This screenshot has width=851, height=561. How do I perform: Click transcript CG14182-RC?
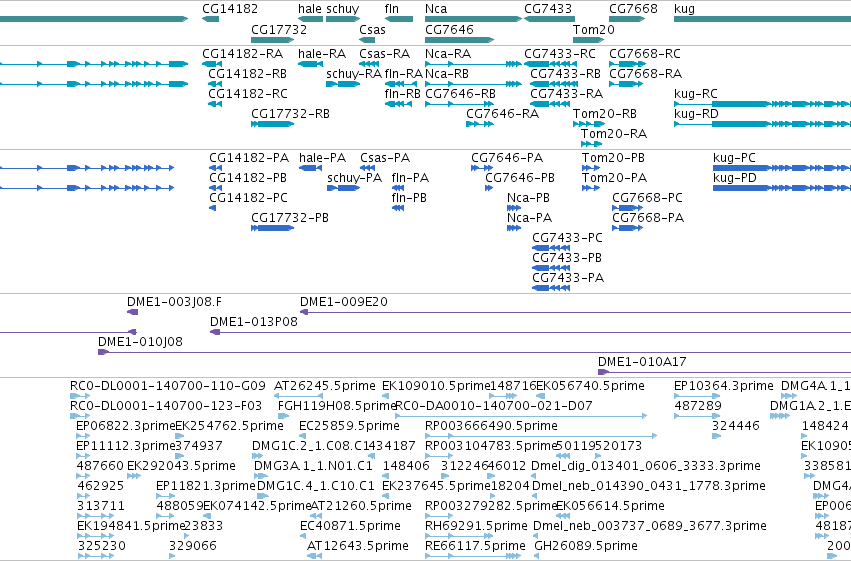tap(248, 94)
